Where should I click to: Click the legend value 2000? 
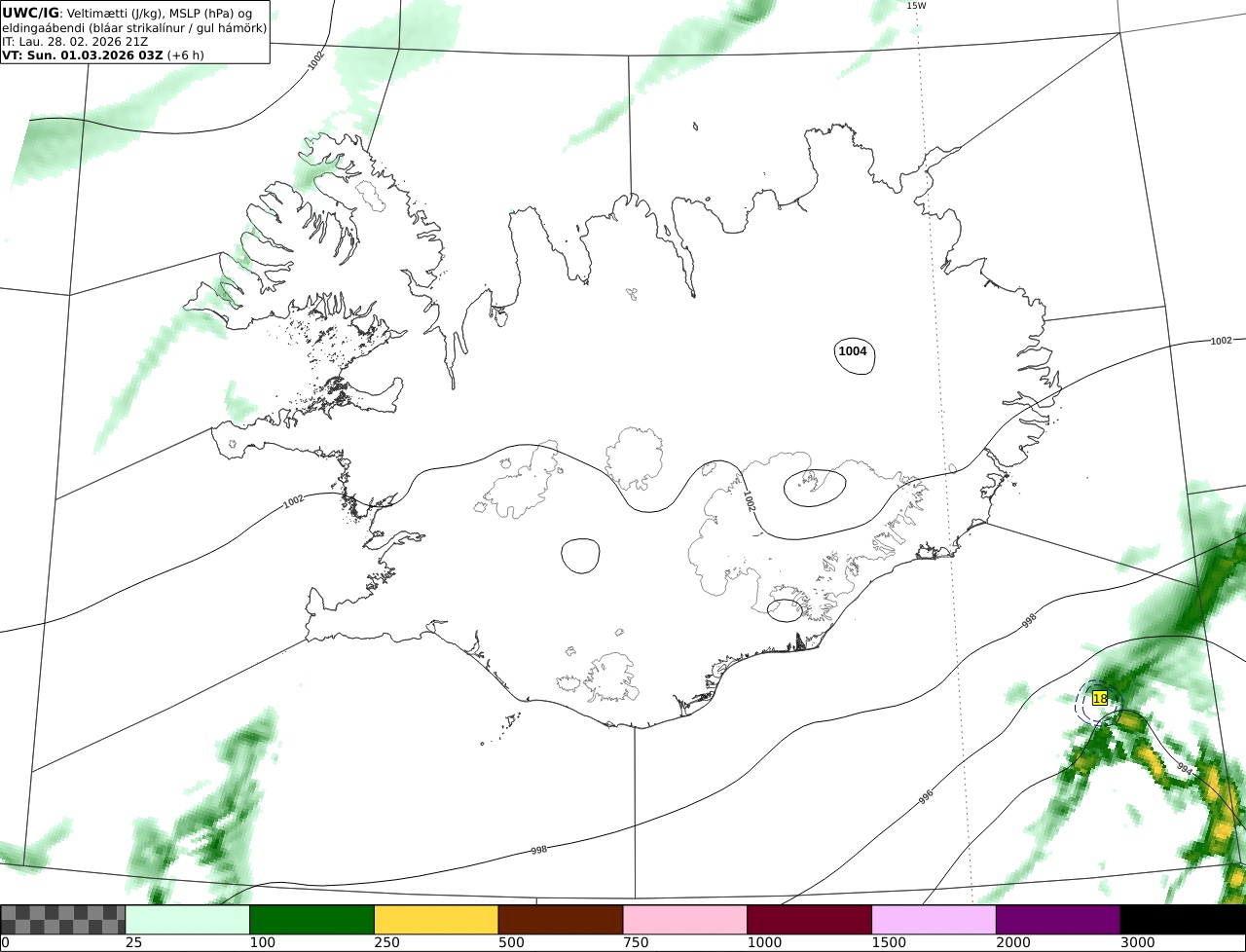1012,943
